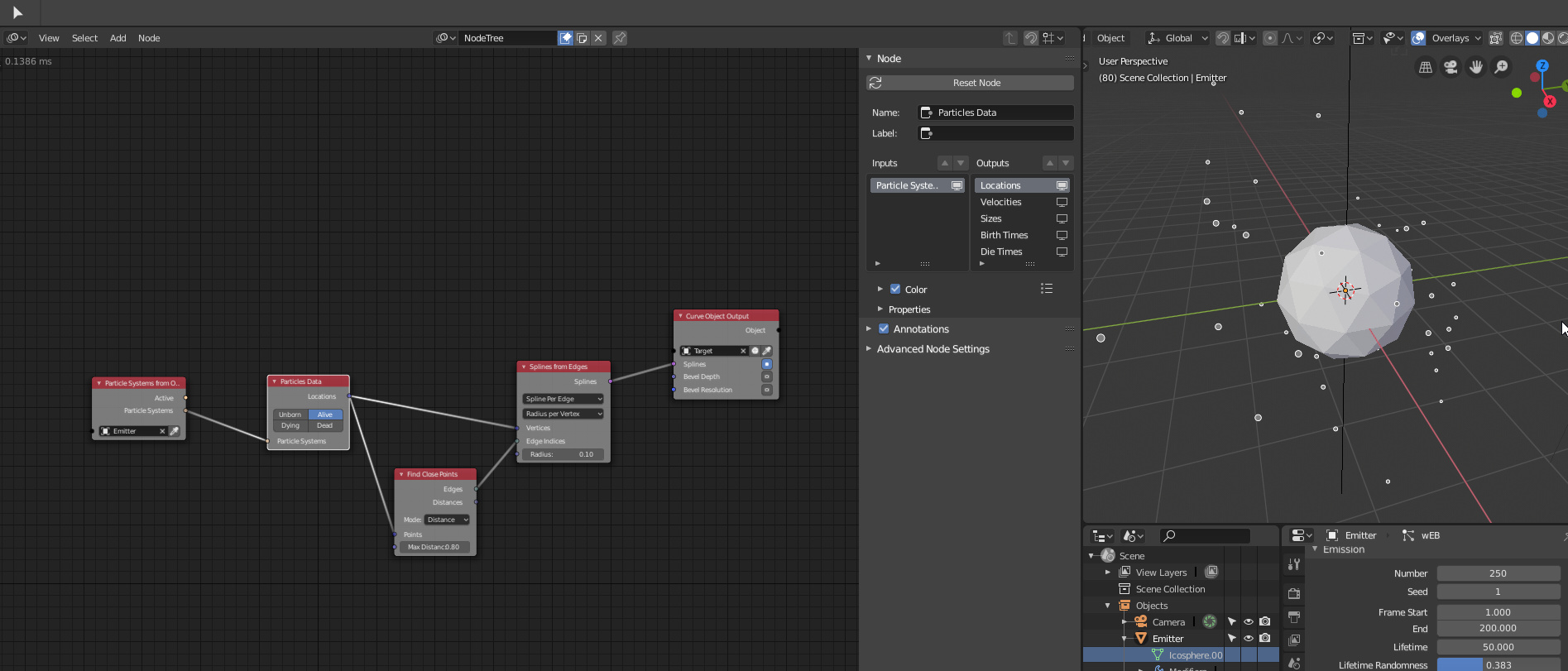Clear Emitter object in Particle Systems node
1568x671 pixels.
162,431
